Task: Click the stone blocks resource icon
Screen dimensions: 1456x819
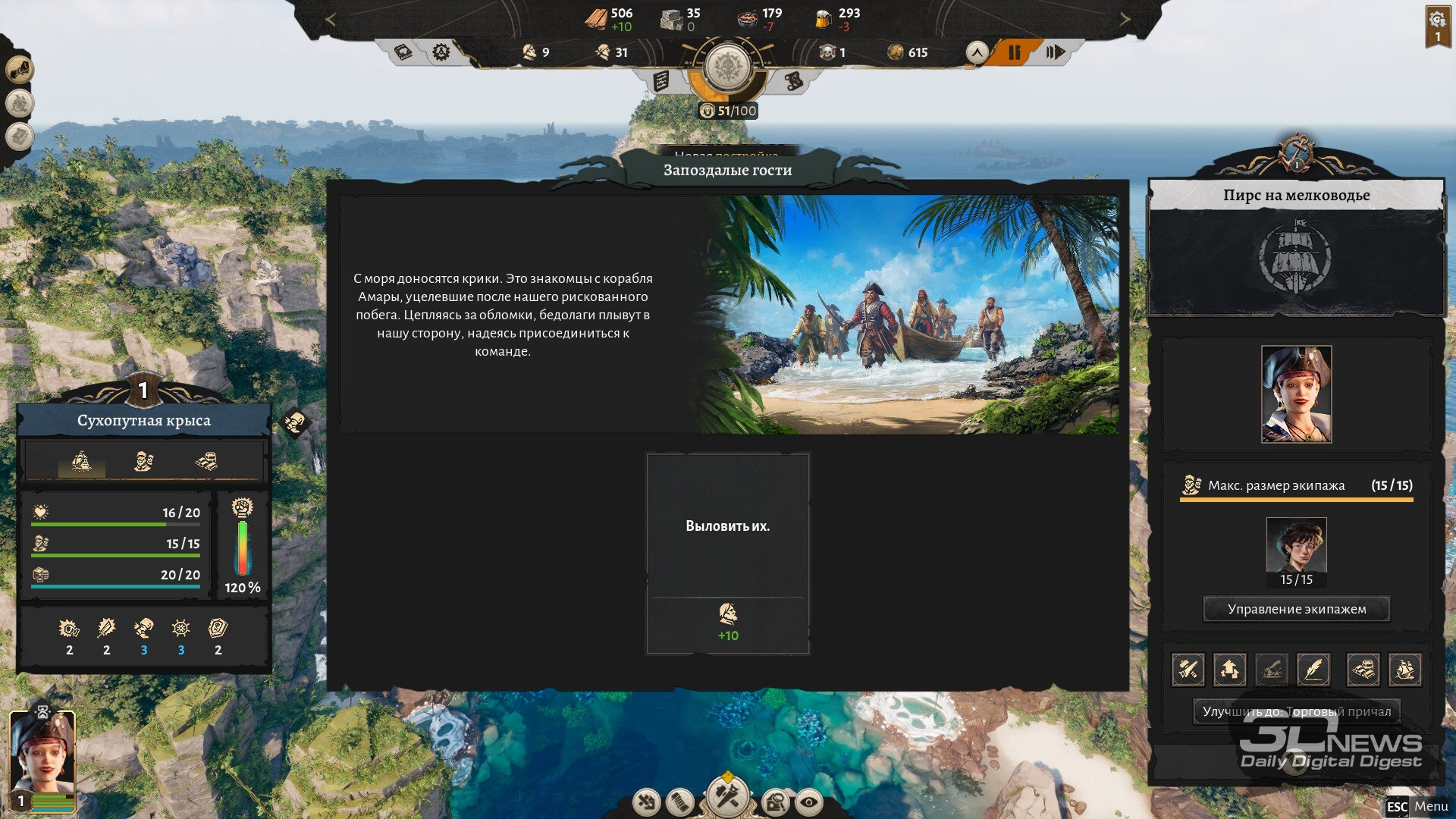Action: (671, 19)
